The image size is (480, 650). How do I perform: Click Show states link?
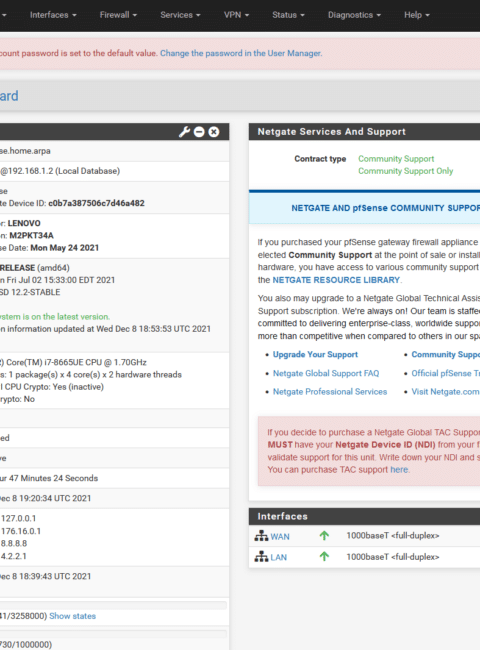pos(73,616)
